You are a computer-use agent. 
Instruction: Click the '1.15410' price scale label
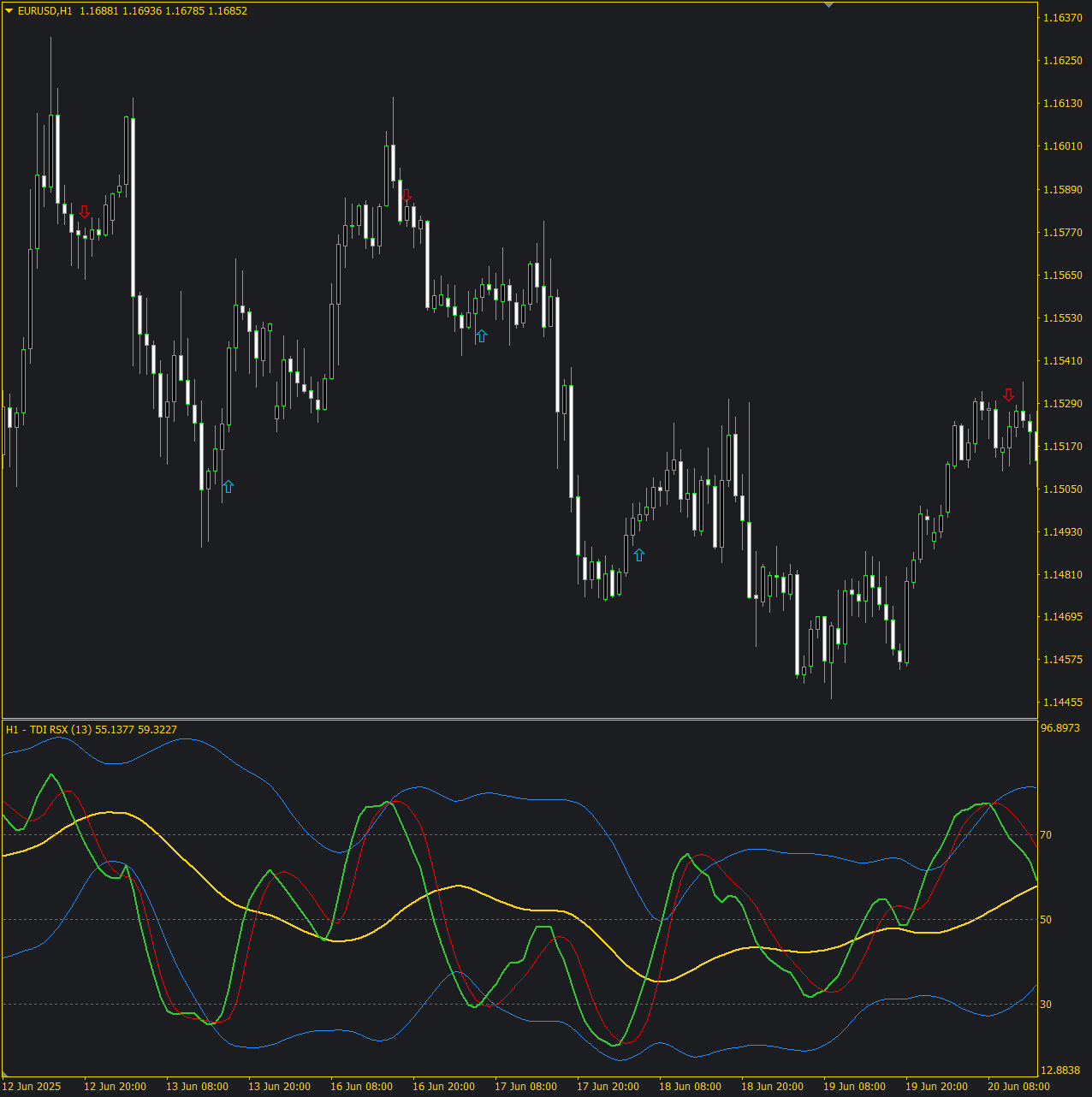tap(1062, 360)
